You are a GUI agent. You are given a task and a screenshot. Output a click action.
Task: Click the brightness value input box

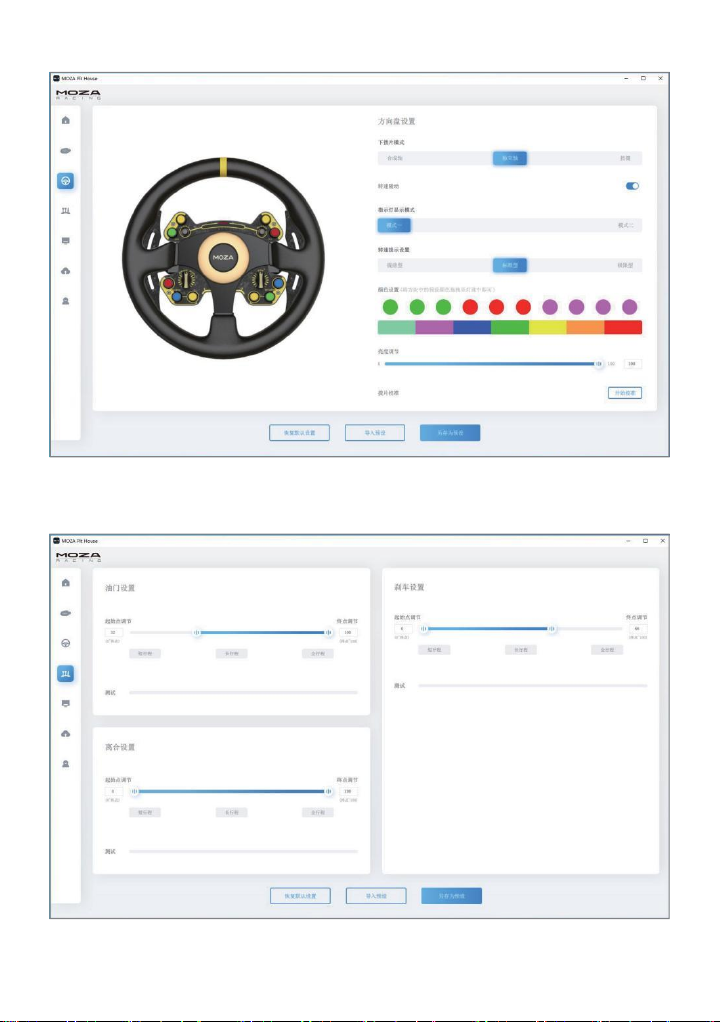tap(632, 364)
